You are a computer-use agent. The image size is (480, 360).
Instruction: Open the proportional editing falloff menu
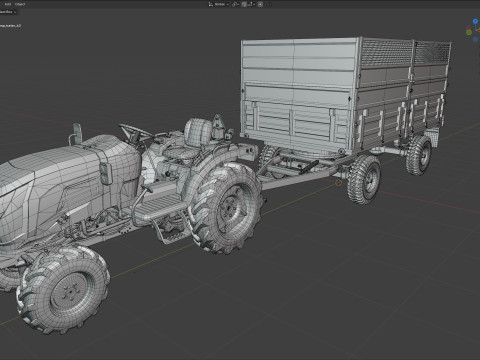click(268, 4)
